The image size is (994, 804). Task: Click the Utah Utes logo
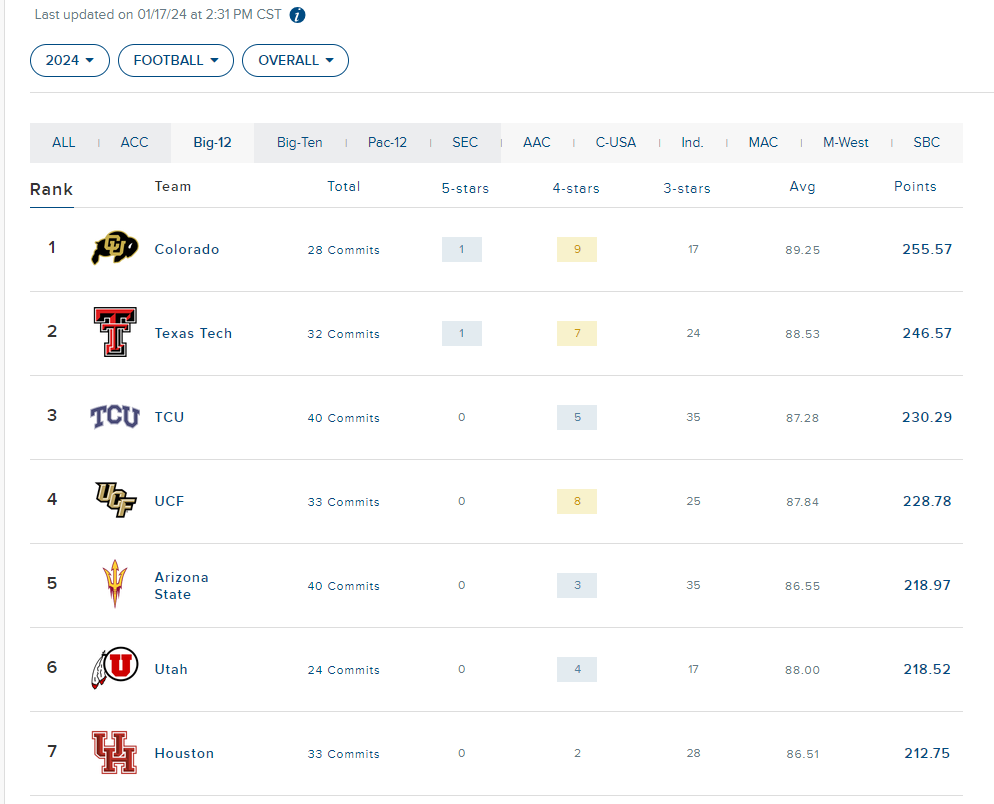coord(115,668)
